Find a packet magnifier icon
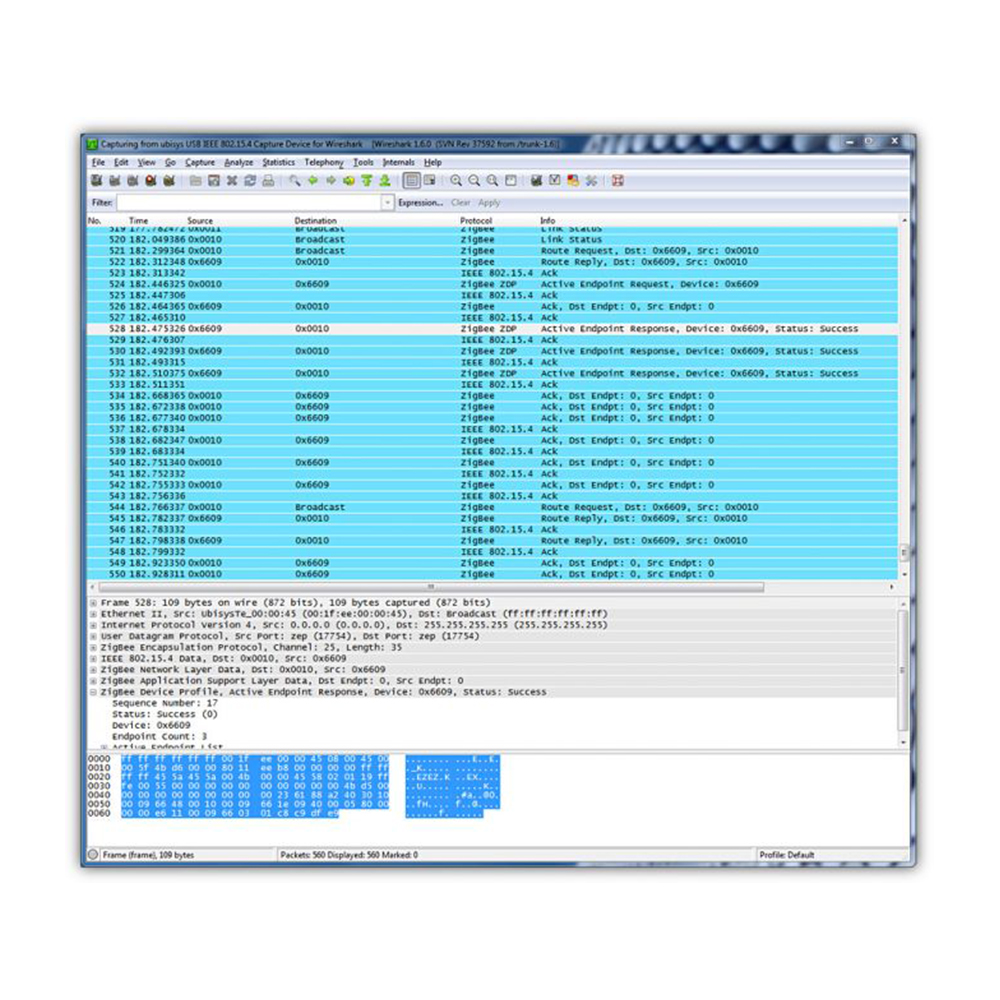This screenshot has height=1000, width=1000. 295,181
